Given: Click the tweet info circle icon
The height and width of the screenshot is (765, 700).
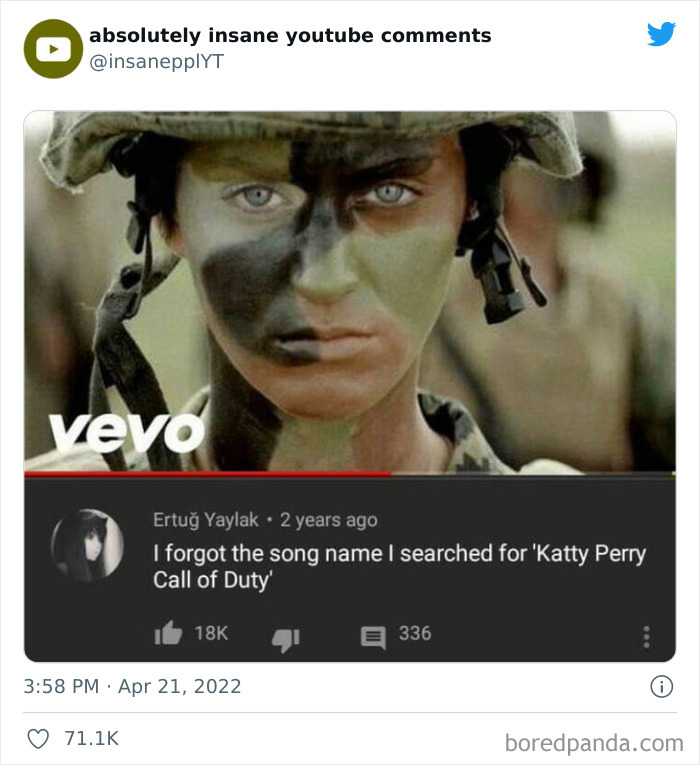Looking at the screenshot, I should pos(661,687).
